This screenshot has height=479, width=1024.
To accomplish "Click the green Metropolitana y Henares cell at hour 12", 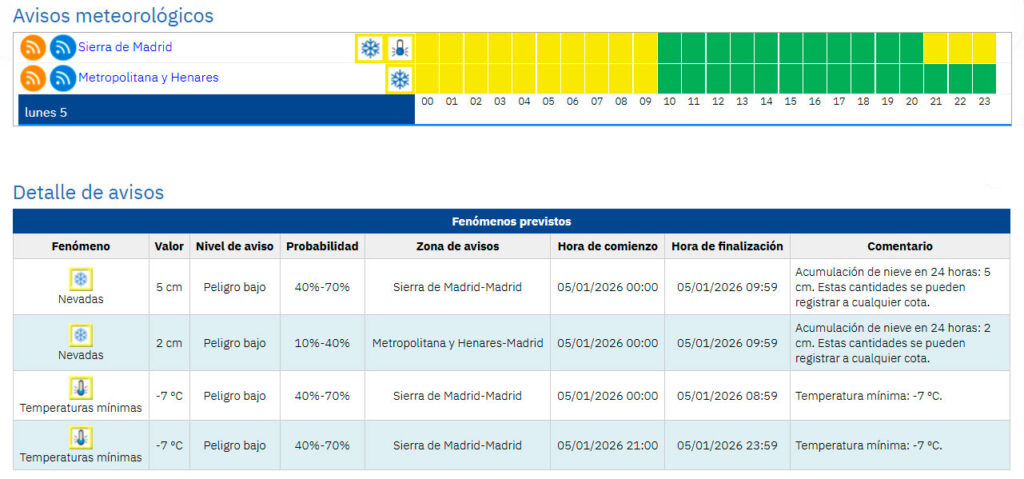I will tap(718, 78).
